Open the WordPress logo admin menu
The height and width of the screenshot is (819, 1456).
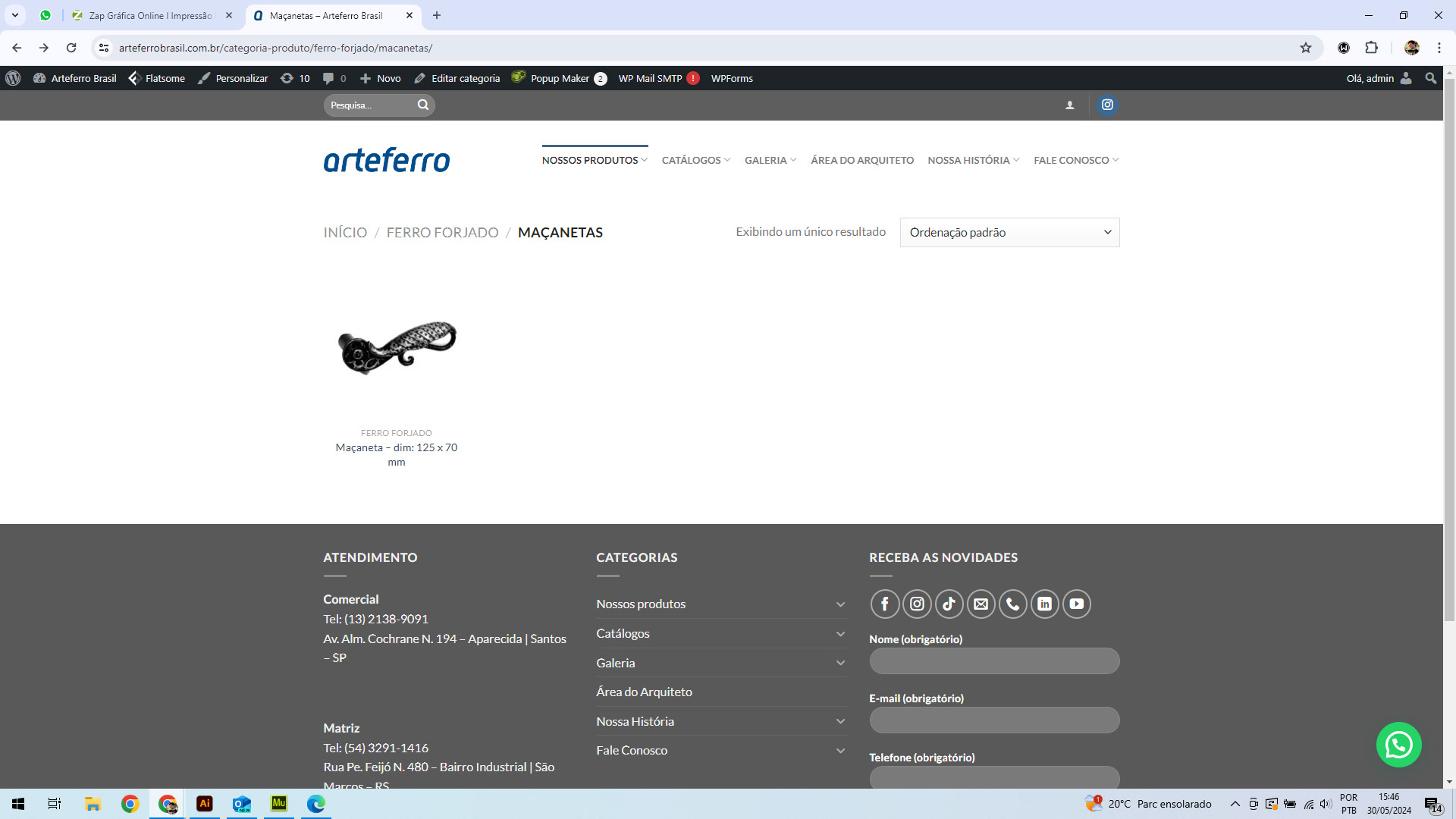point(13,78)
